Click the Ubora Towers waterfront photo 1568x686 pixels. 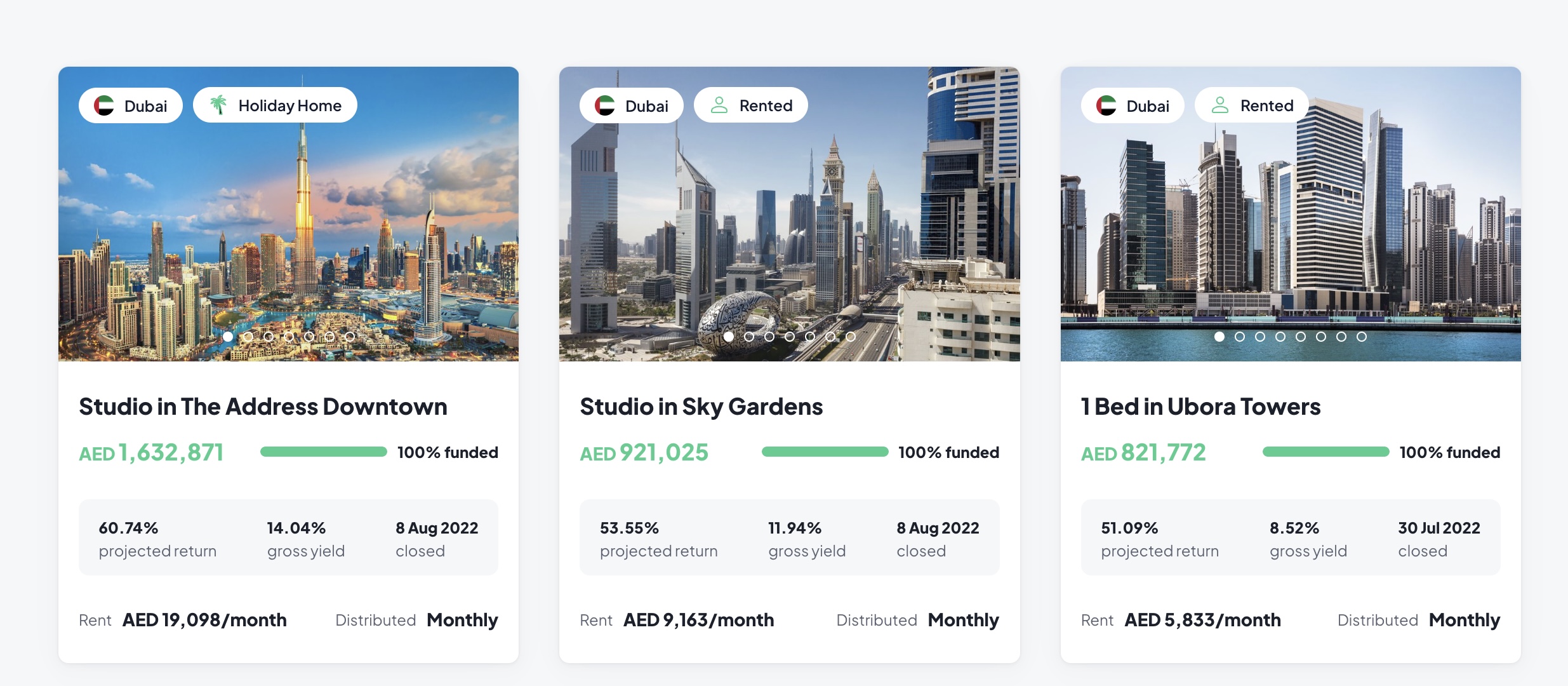1290,222
